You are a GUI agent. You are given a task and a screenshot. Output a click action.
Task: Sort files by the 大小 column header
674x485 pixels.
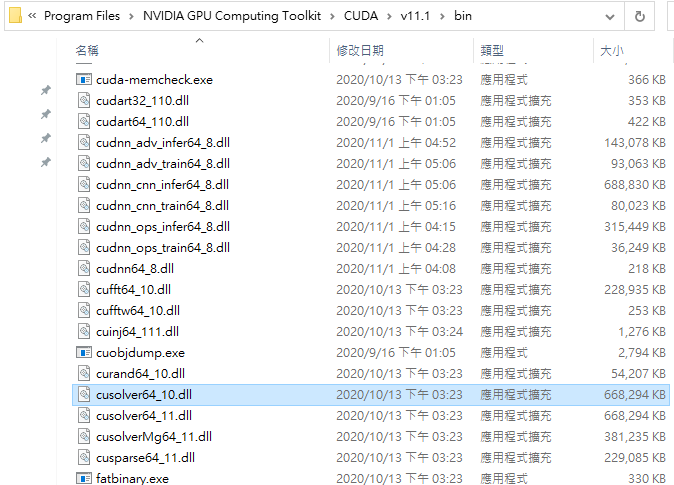tap(612, 51)
